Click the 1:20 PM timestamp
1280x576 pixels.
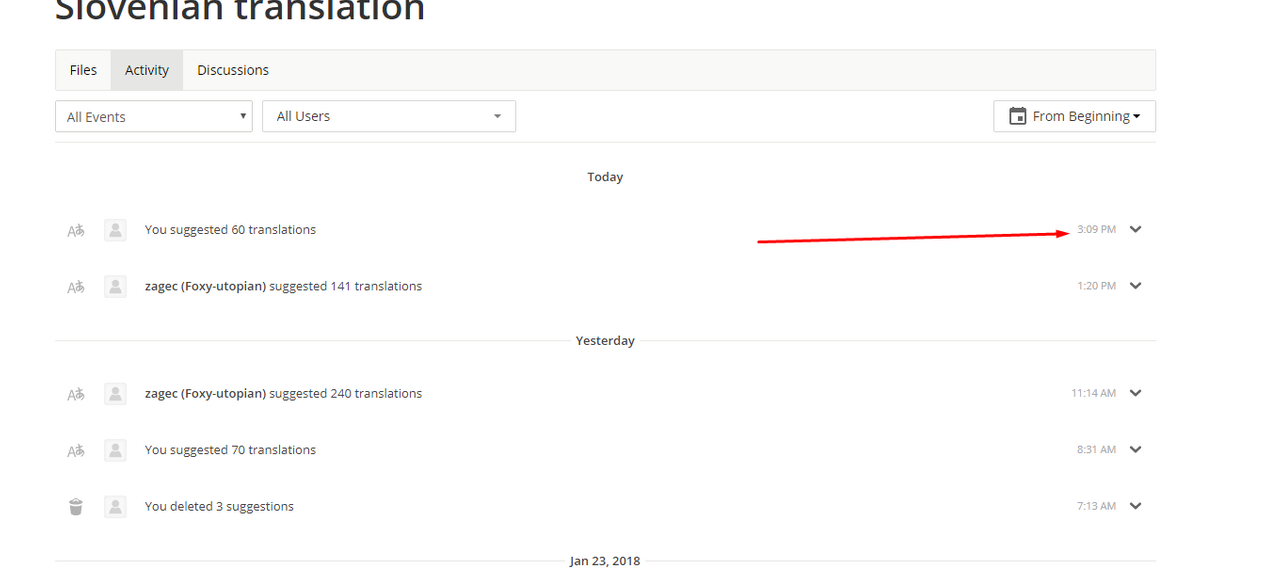point(1096,286)
